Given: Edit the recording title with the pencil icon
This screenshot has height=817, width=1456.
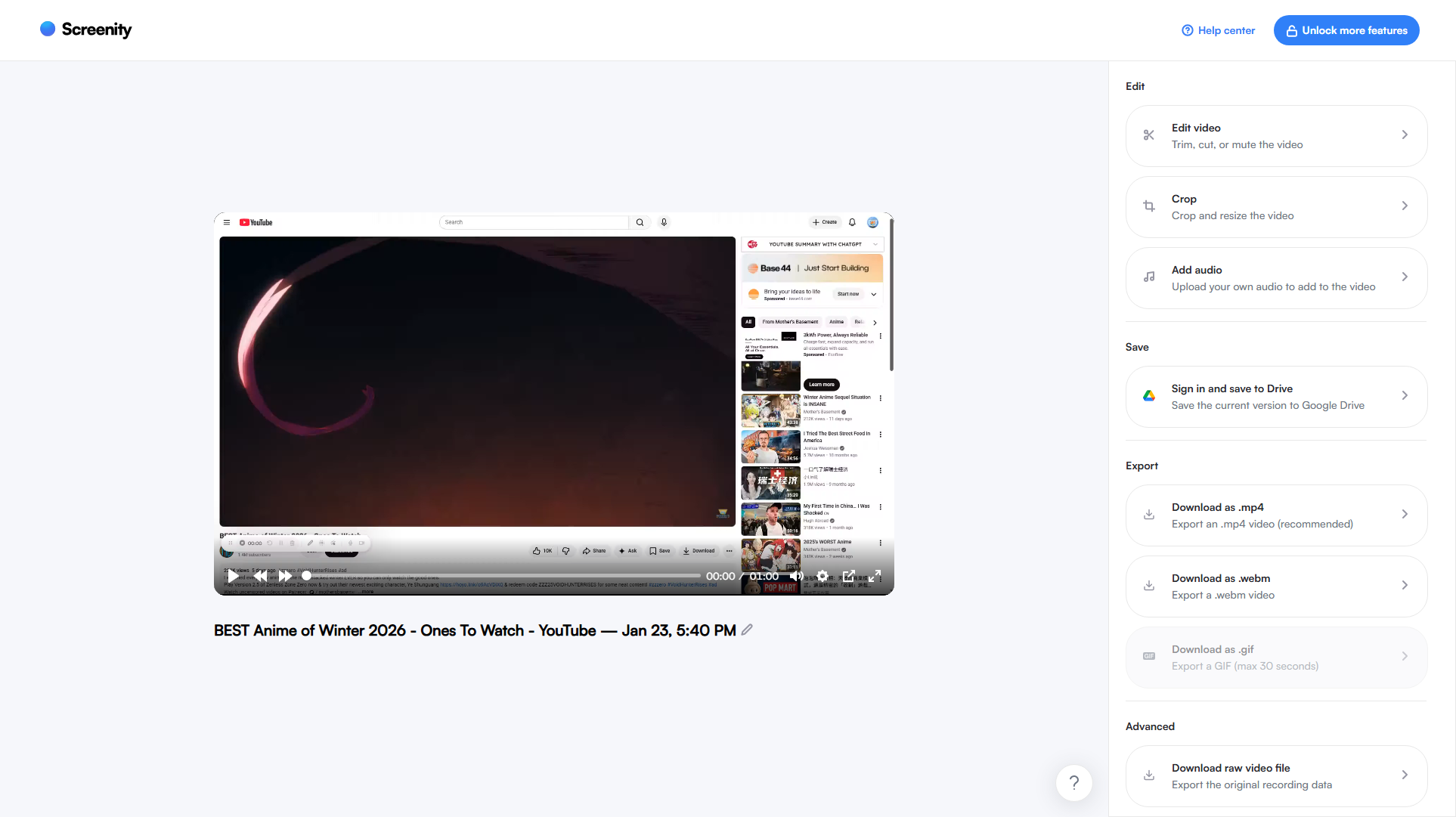Looking at the screenshot, I should pos(747,630).
